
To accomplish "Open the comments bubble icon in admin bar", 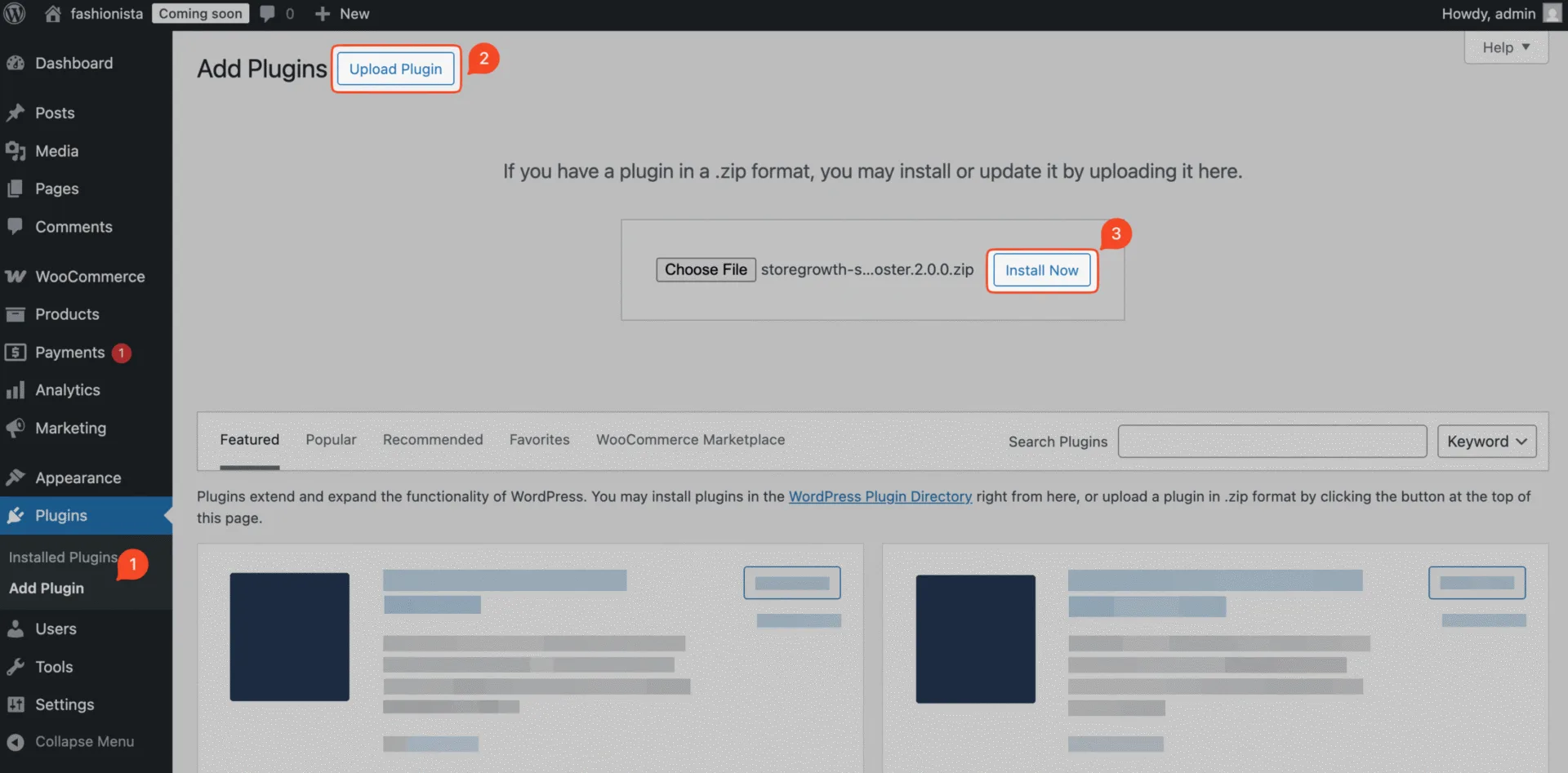I will (267, 14).
